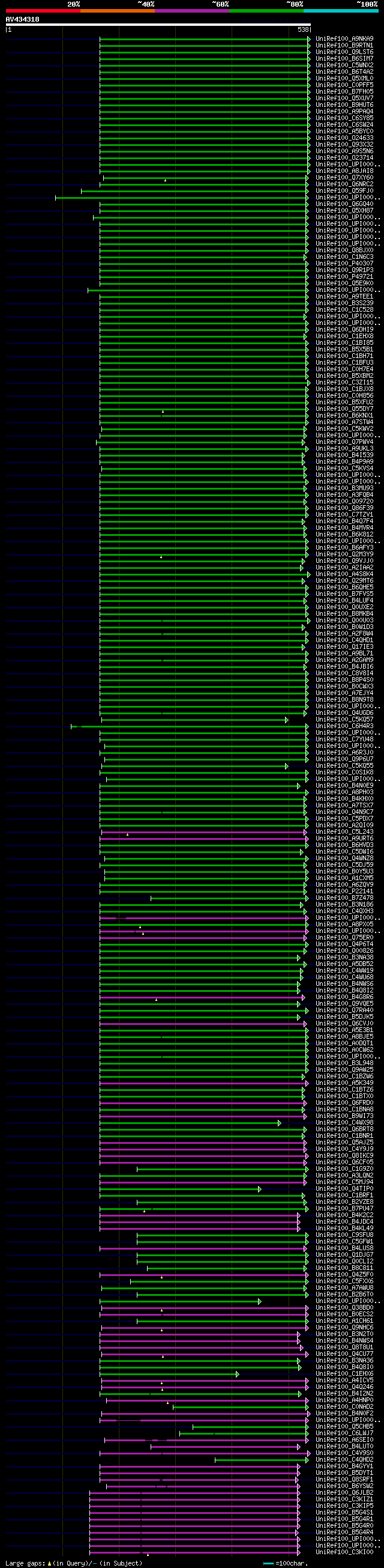Select hit label UniRef100_C1BI85

(x=344, y=342)
